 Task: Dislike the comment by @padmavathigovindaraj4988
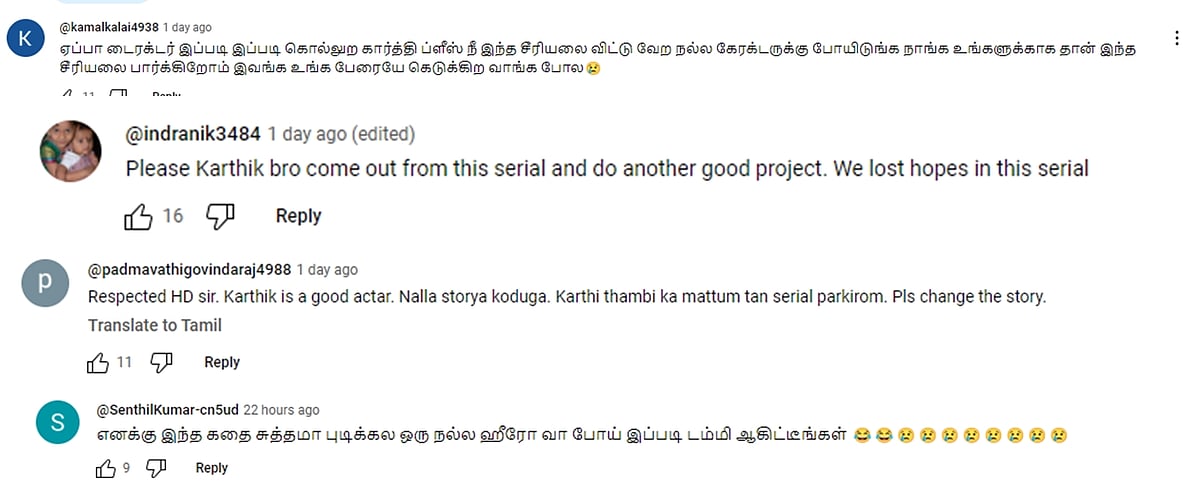click(158, 362)
